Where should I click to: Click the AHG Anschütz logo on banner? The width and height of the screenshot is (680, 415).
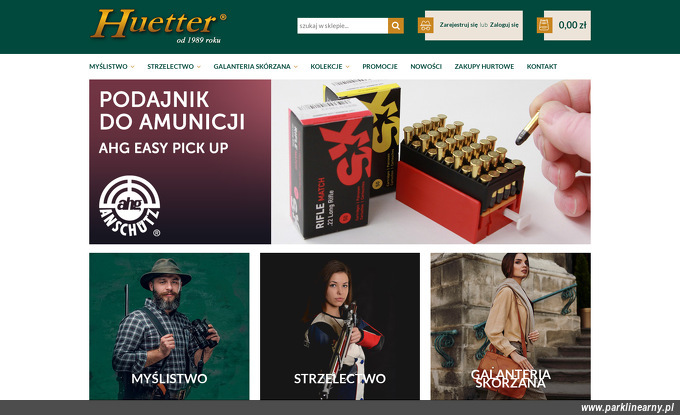(x=130, y=206)
